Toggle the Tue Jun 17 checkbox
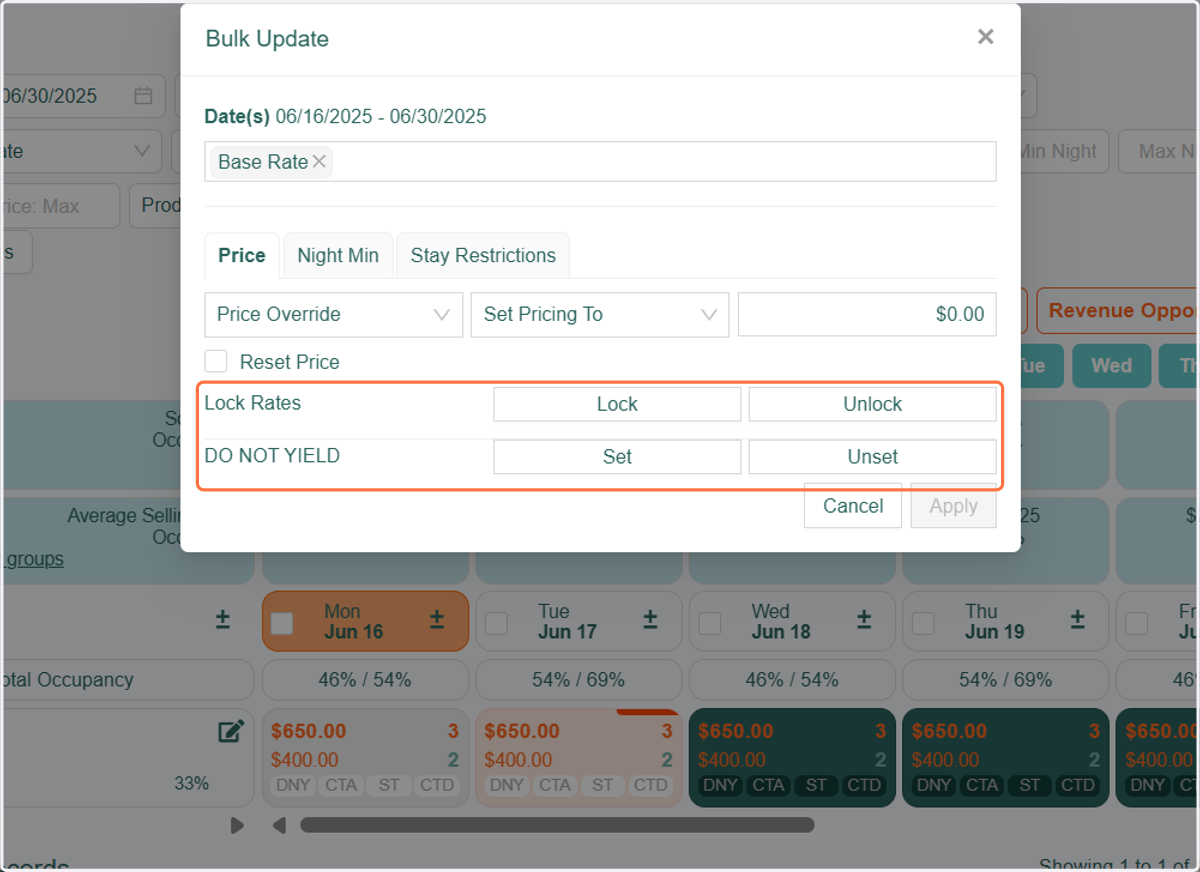 [x=496, y=623]
